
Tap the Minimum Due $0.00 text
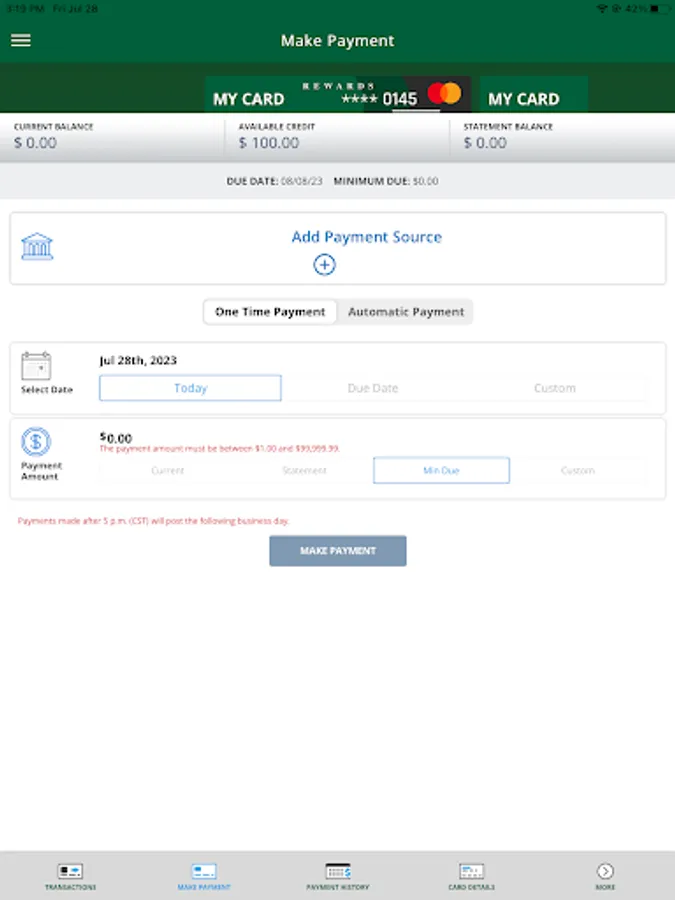point(386,181)
